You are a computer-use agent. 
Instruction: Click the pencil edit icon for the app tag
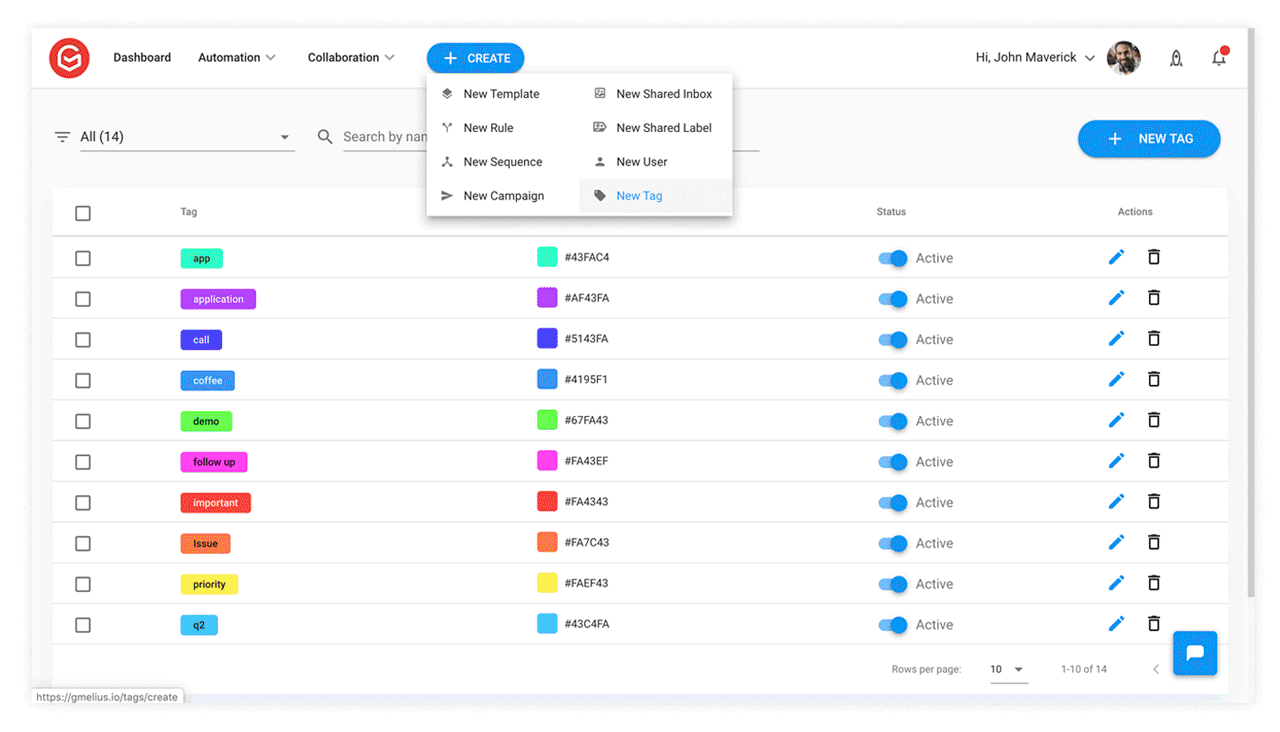pos(1117,257)
